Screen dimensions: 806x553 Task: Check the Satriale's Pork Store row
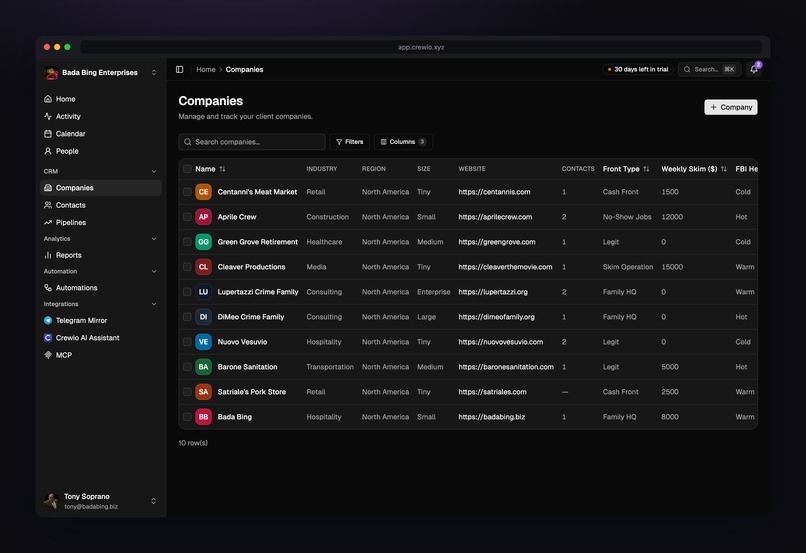coord(187,392)
